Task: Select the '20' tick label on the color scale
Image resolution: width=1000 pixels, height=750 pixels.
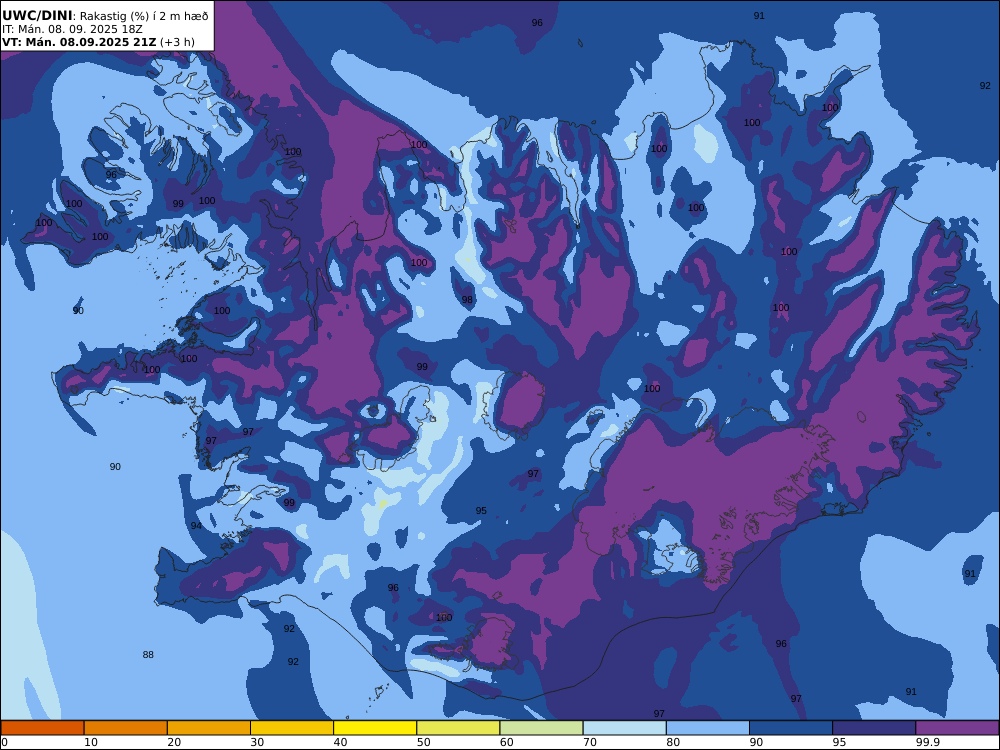Action: click(x=174, y=742)
